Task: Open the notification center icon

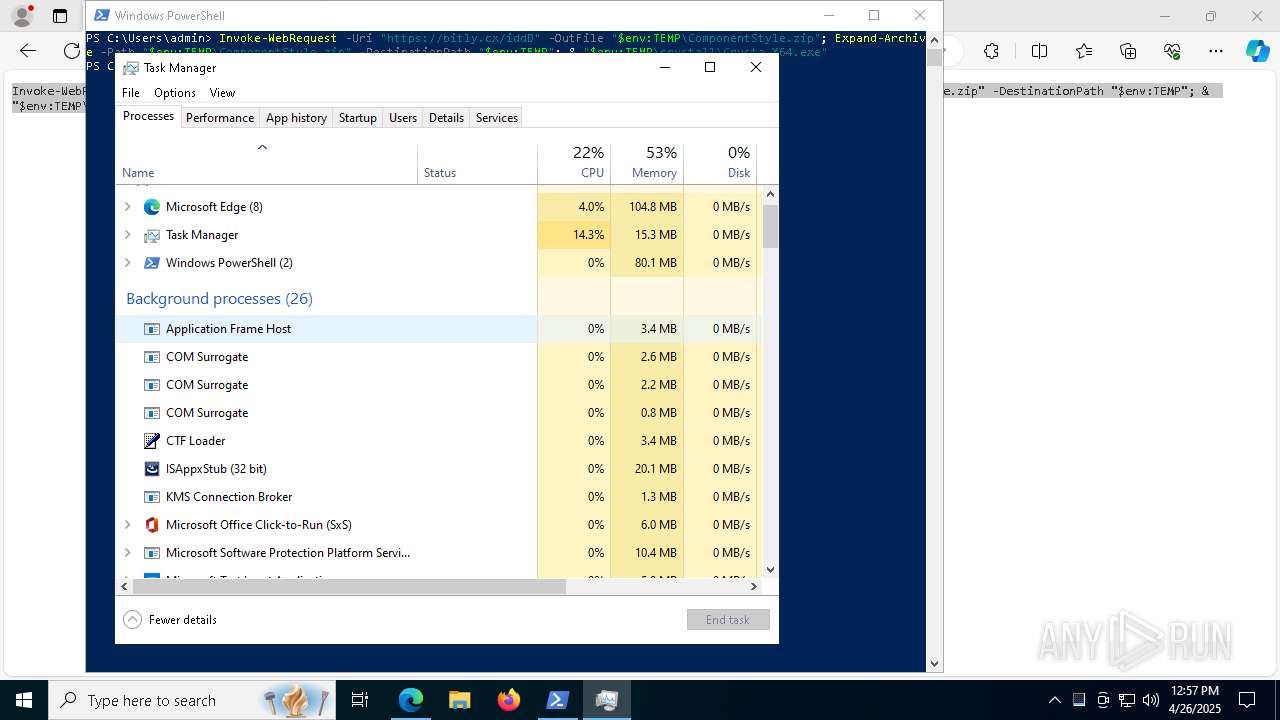Action: (1247, 700)
